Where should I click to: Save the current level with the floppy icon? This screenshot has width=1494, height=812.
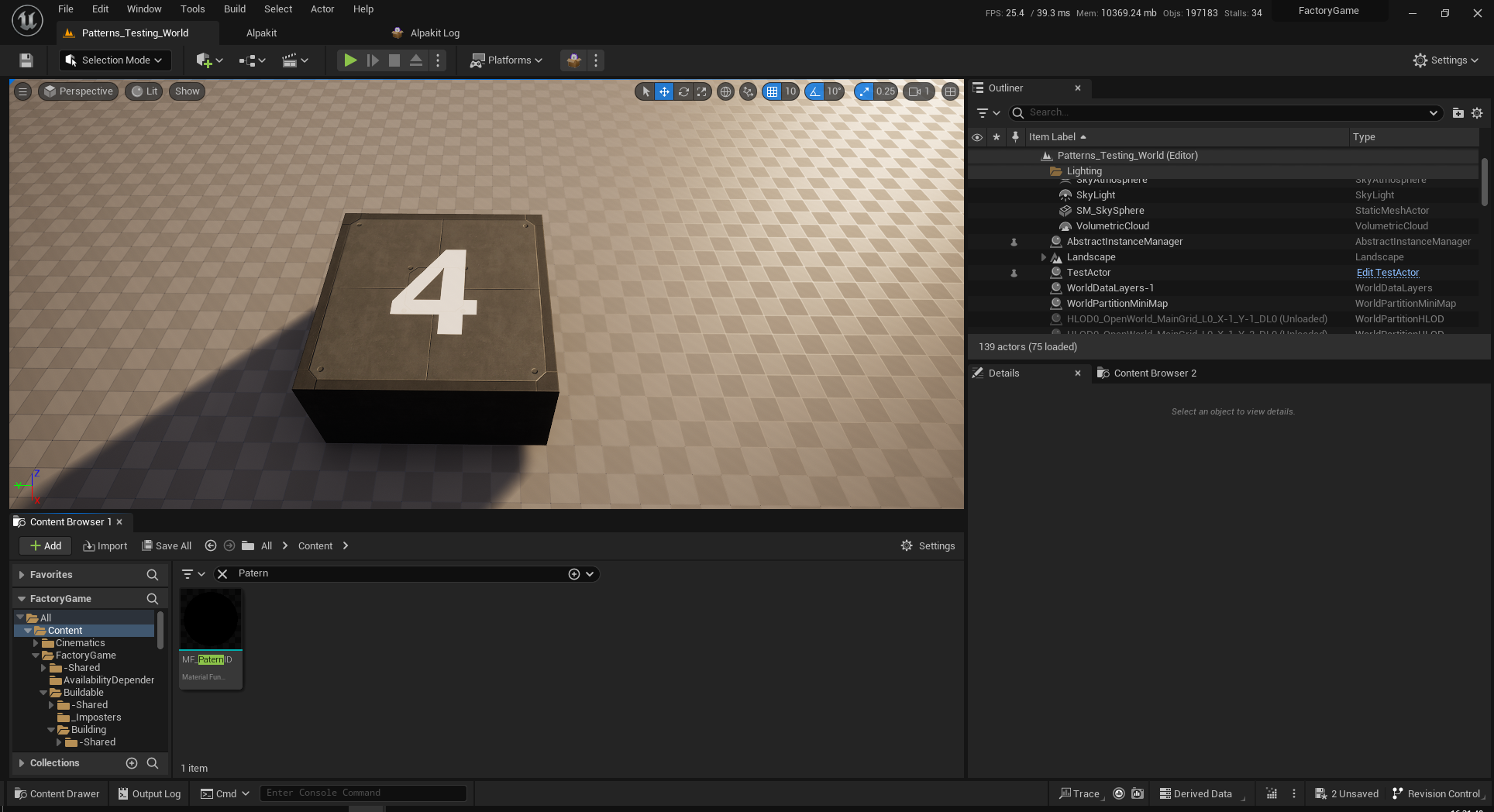pos(26,60)
